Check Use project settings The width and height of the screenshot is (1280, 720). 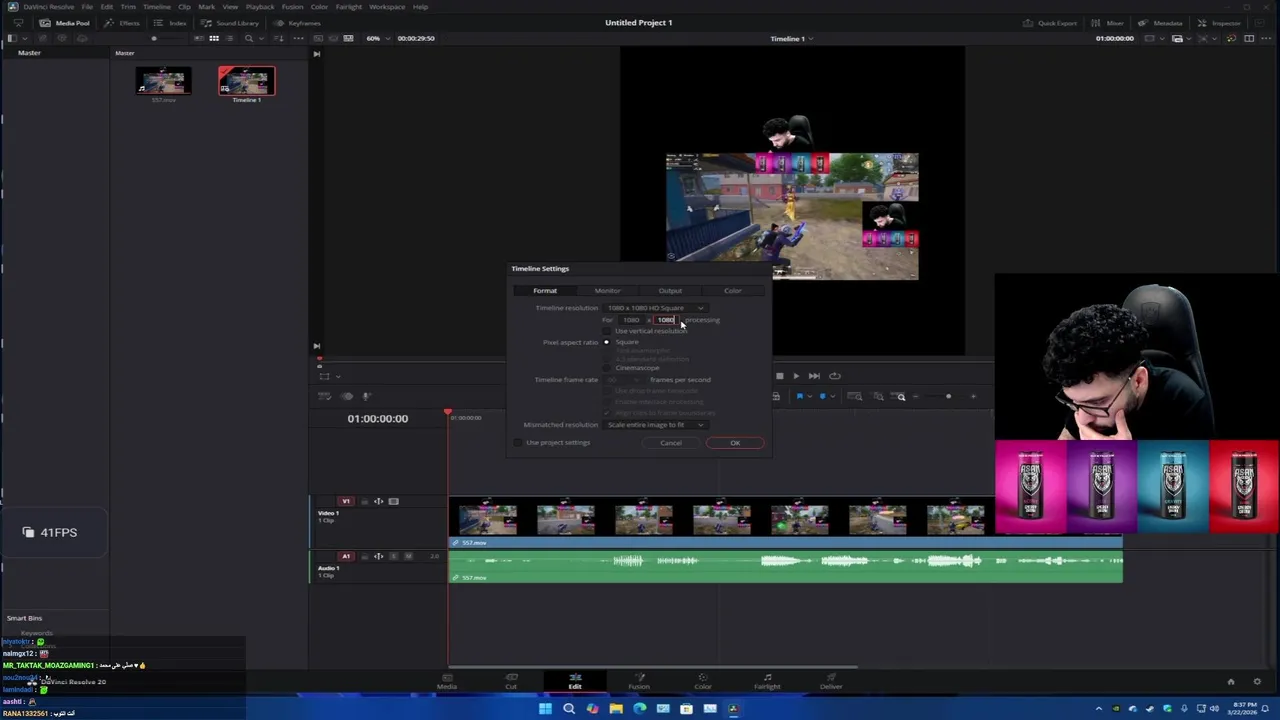(518, 443)
